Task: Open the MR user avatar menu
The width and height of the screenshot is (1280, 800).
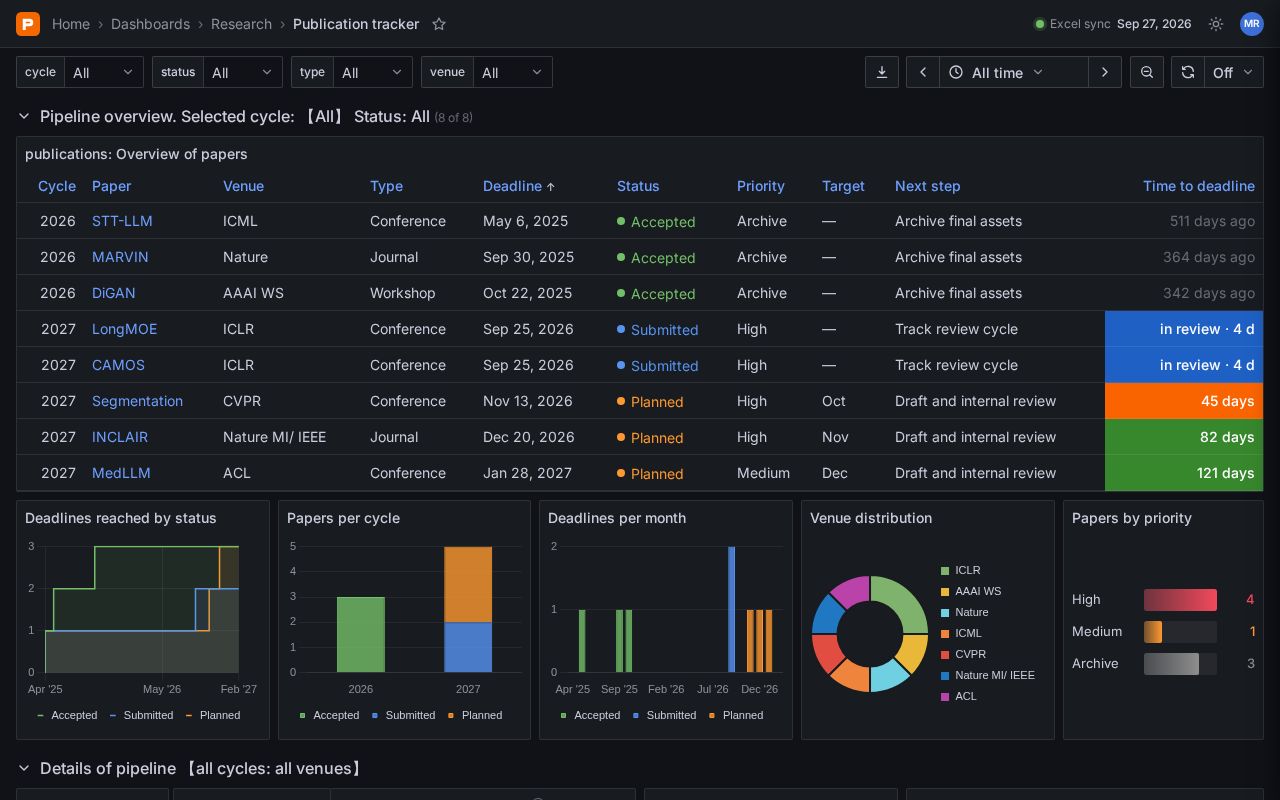Action: click(1251, 24)
